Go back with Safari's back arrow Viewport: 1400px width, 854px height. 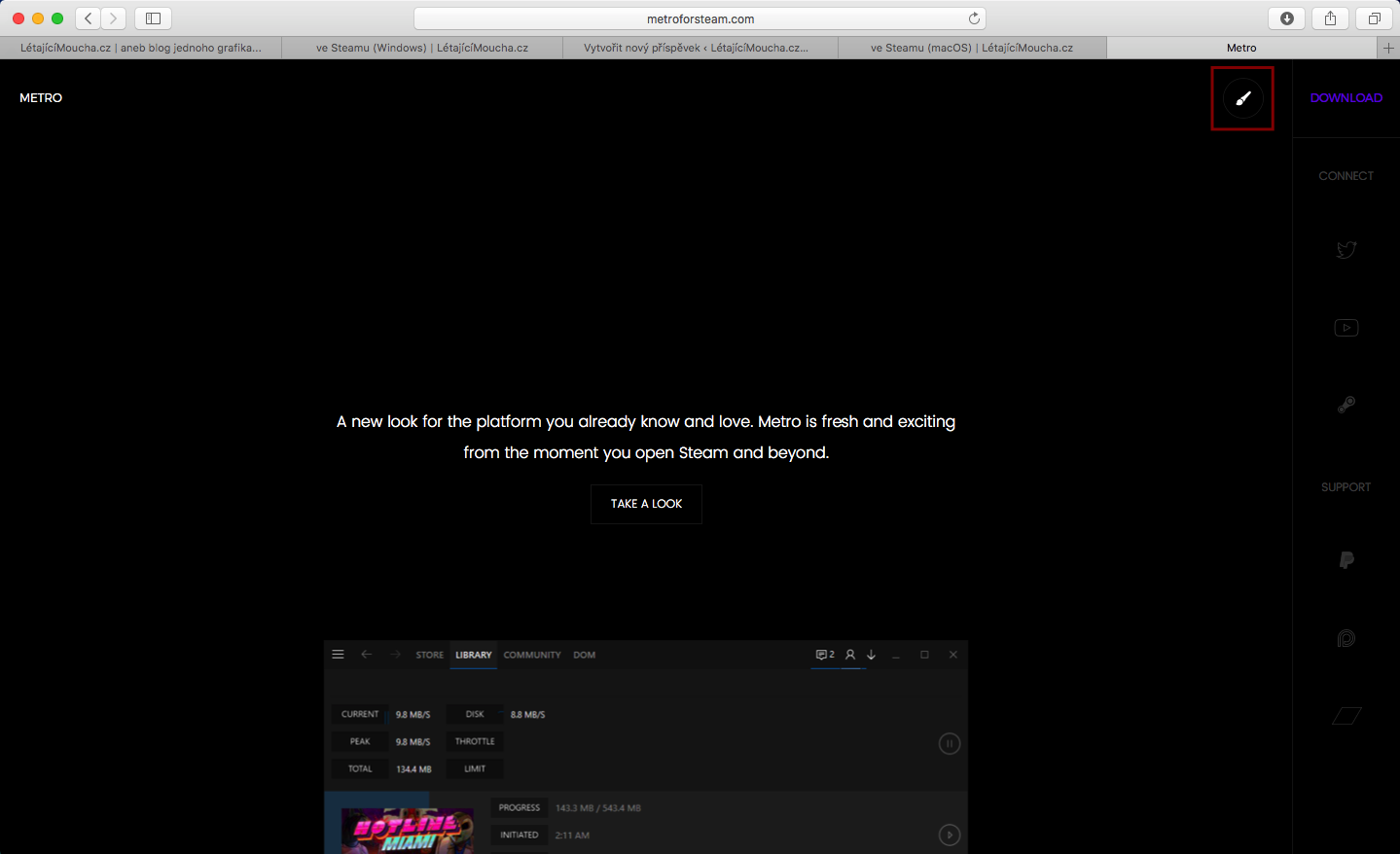[89, 18]
